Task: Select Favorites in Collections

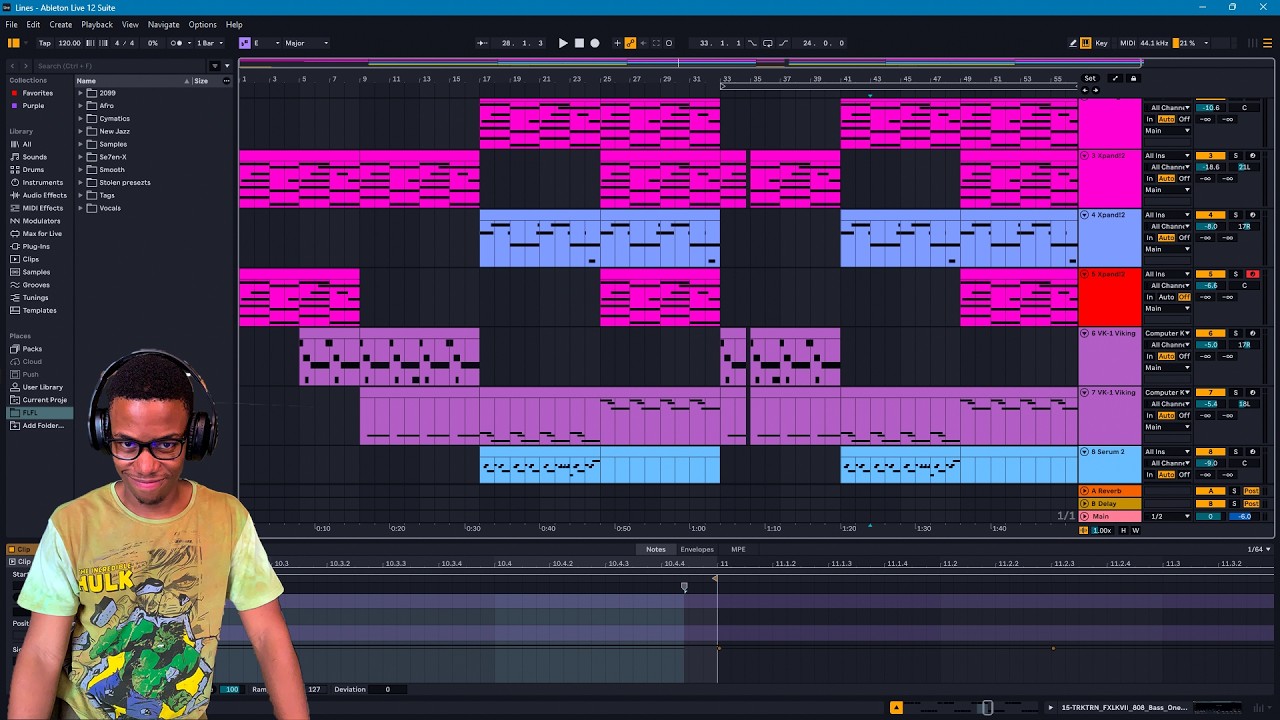Action: (38, 93)
